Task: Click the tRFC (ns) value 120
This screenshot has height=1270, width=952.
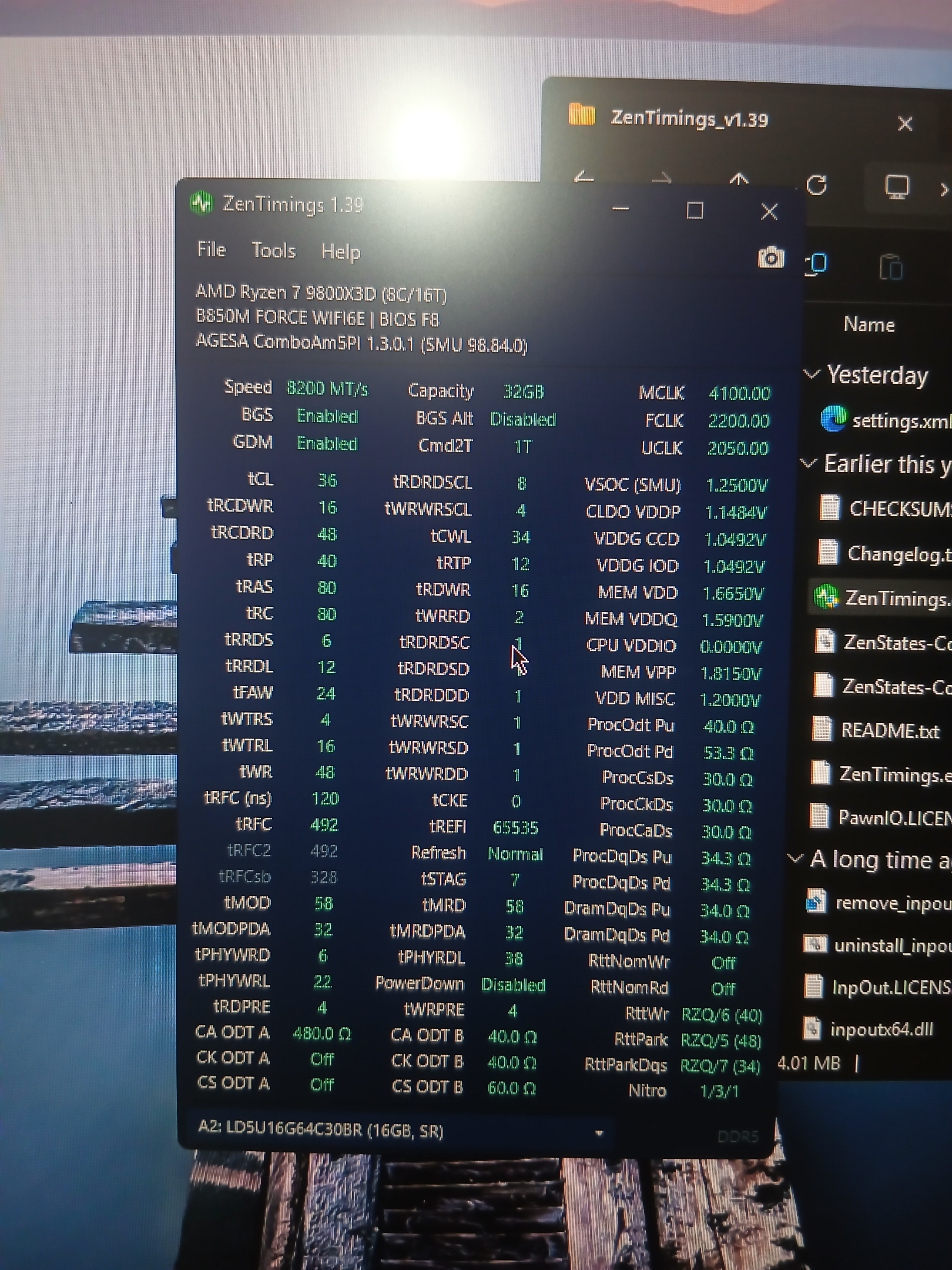Action: click(x=325, y=798)
